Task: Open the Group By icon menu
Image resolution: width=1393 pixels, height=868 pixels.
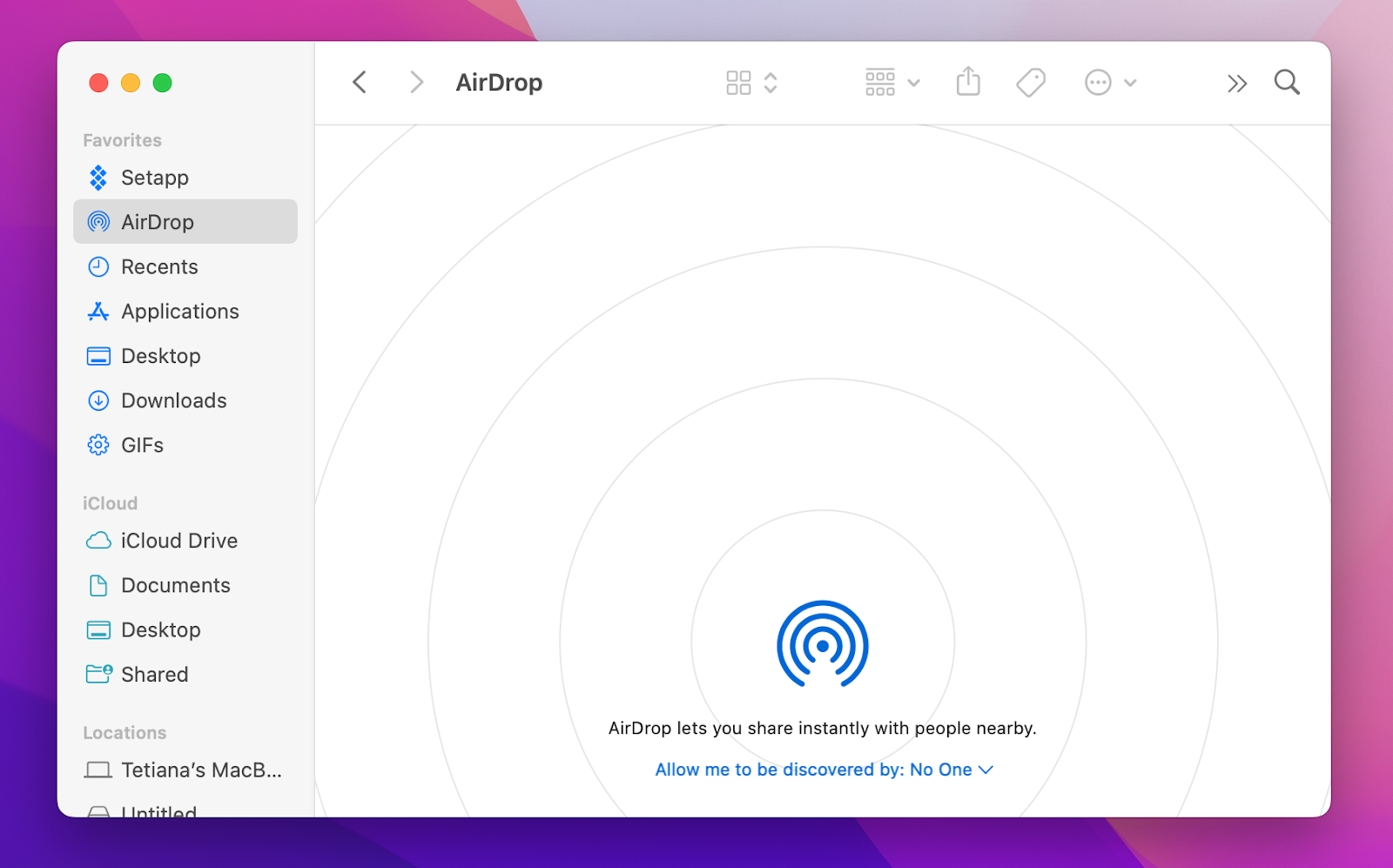Action: coord(892,83)
